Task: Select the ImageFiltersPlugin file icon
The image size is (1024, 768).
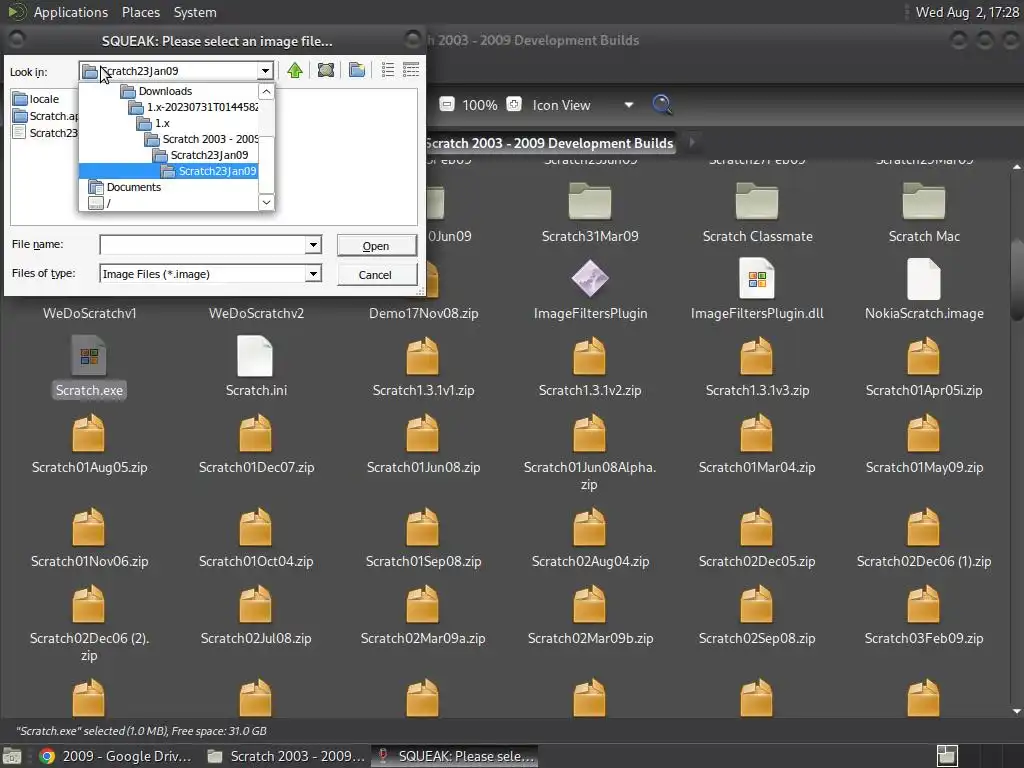Action: pyautogui.click(x=590, y=278)
